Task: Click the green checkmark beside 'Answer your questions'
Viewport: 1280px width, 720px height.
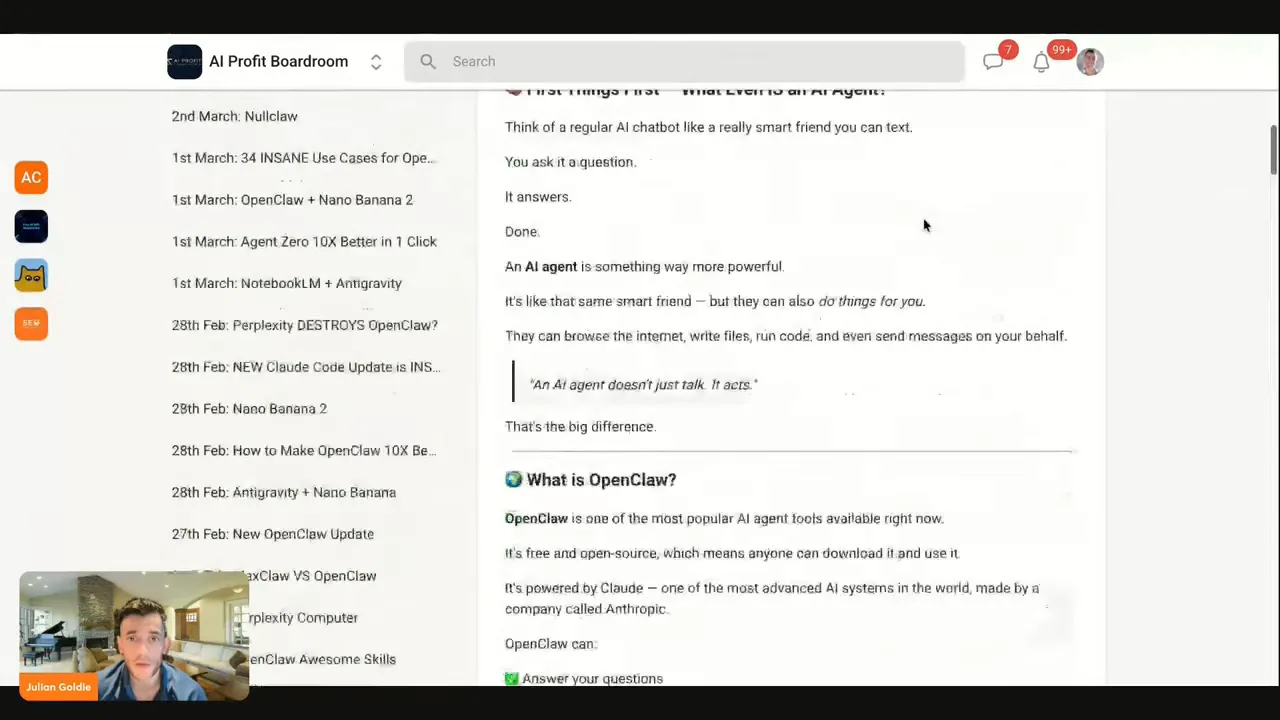Action: click(x=512, y=679)
